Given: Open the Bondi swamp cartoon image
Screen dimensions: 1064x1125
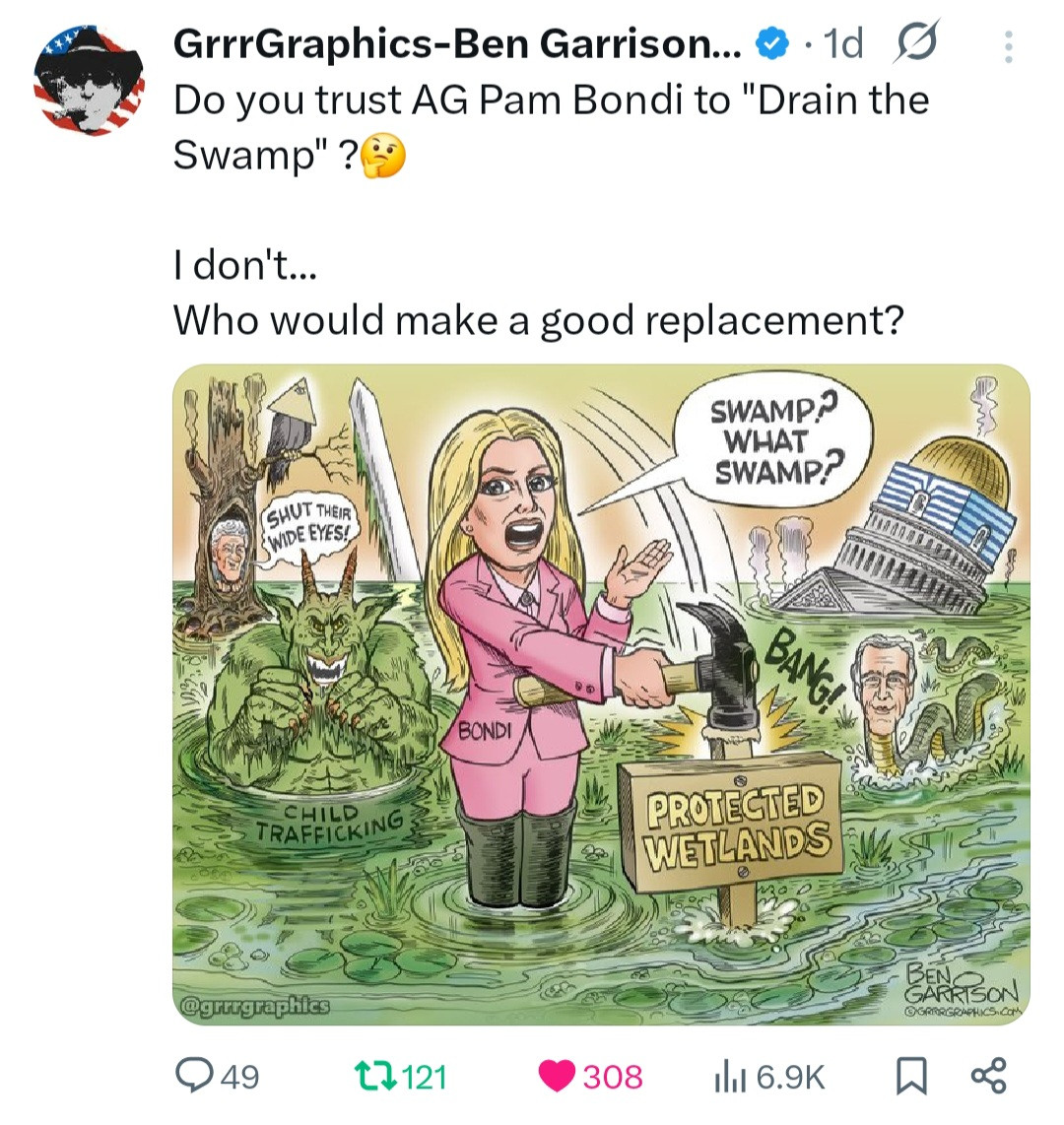Looking at the screenshot, I should pos(601,695).
